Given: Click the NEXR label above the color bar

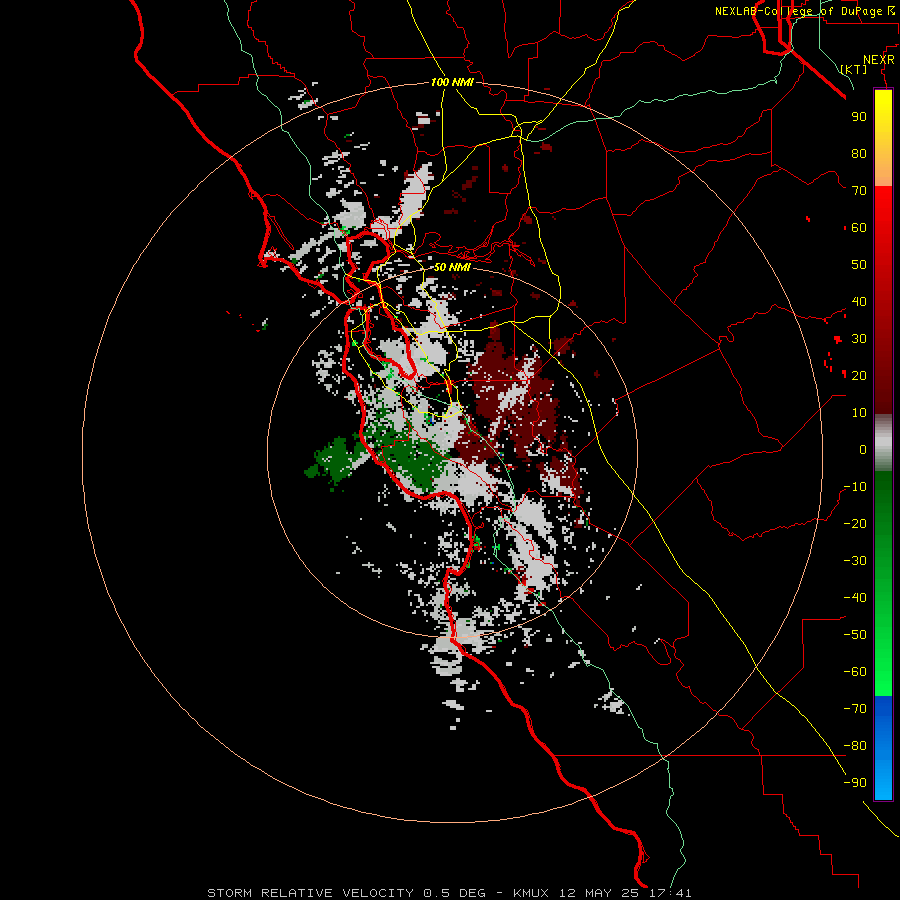Looking at the screenshot, I should (x=879, y=60).
